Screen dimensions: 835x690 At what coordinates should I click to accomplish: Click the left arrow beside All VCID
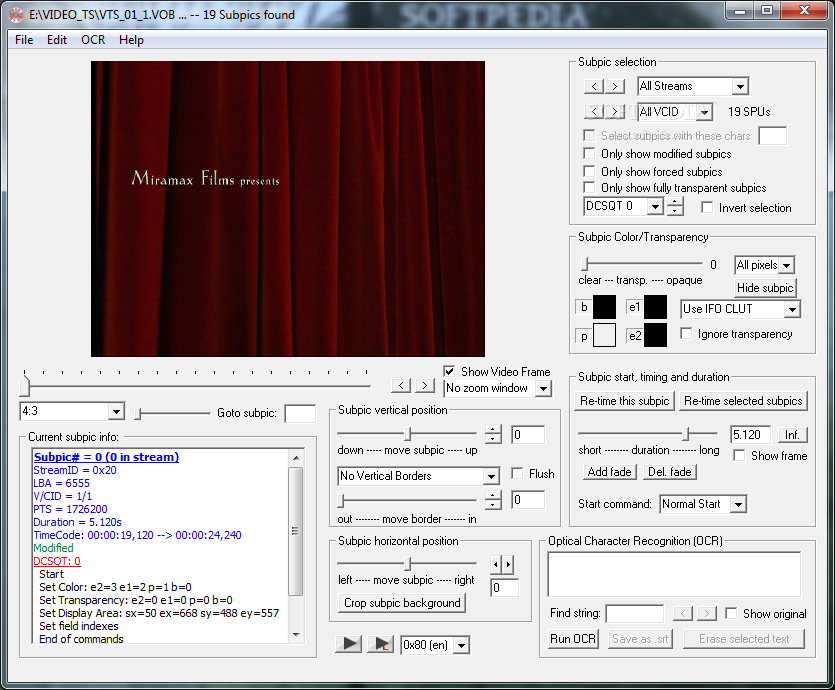tap(594, 111)
